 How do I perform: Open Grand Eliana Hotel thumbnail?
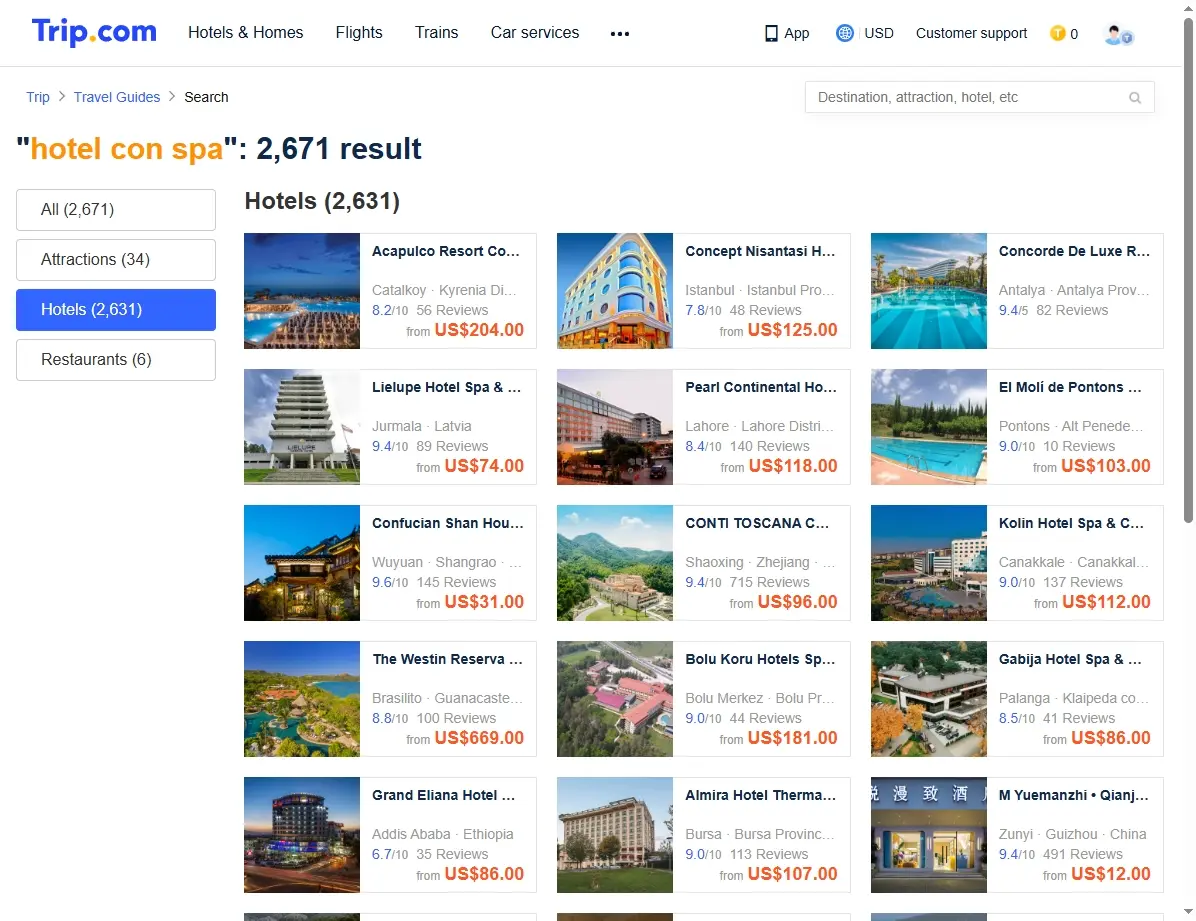pyautogui.click(x=302, y=835)
